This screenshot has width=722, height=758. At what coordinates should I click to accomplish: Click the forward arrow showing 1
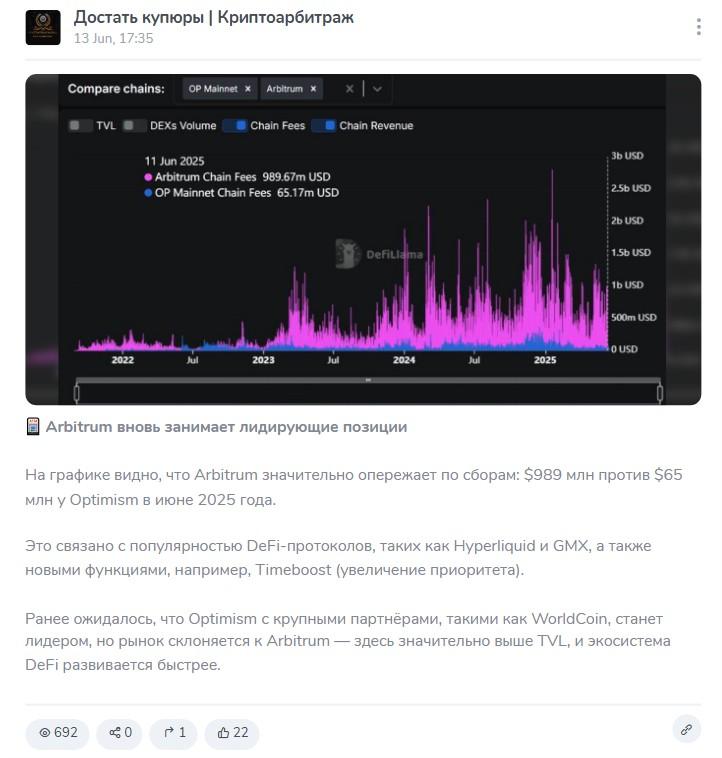click(174, 732)
